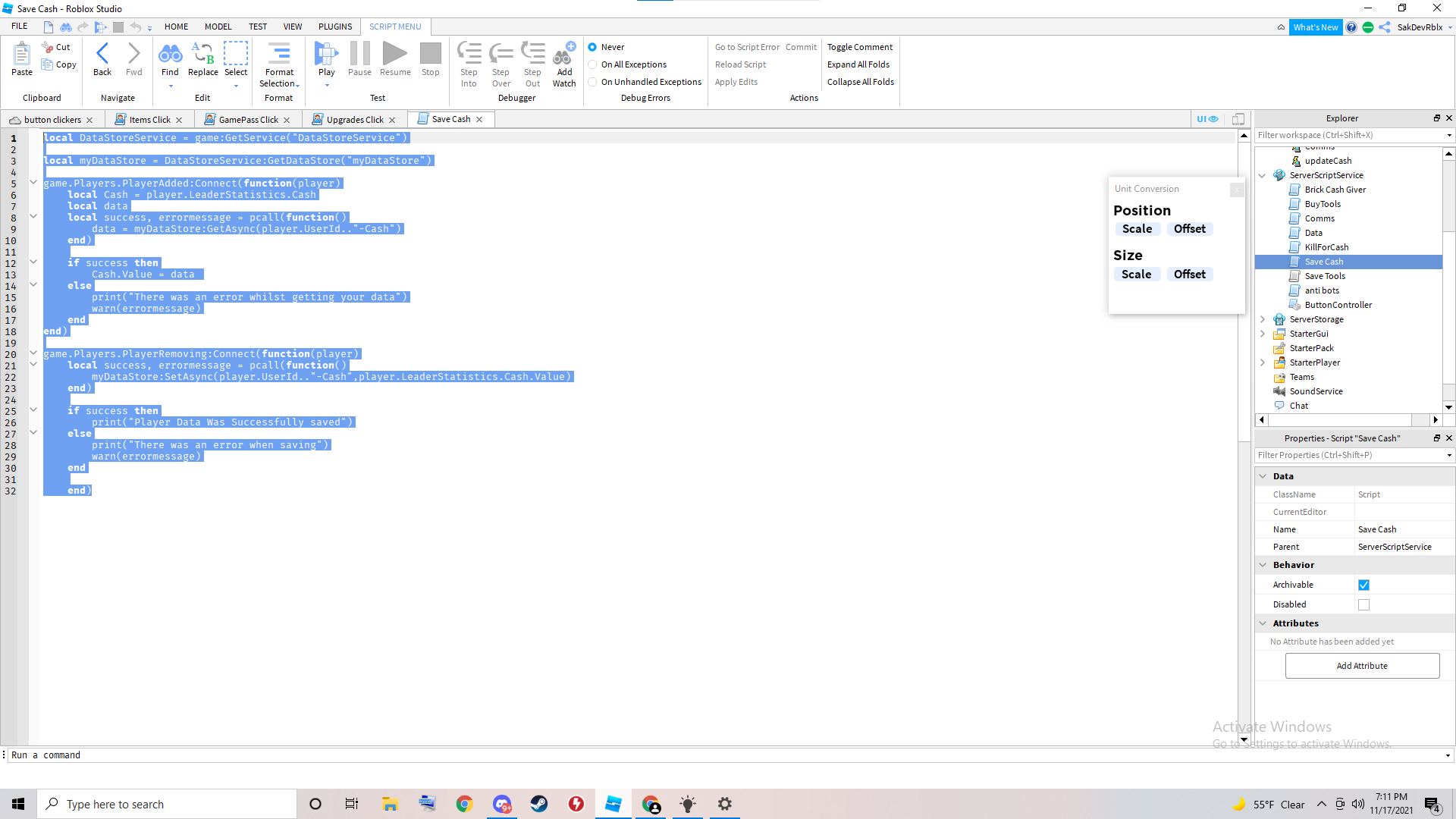Click Size Offset in Unit Conversion
This screenshot has width=1456, height=819.
point(1189,275)
